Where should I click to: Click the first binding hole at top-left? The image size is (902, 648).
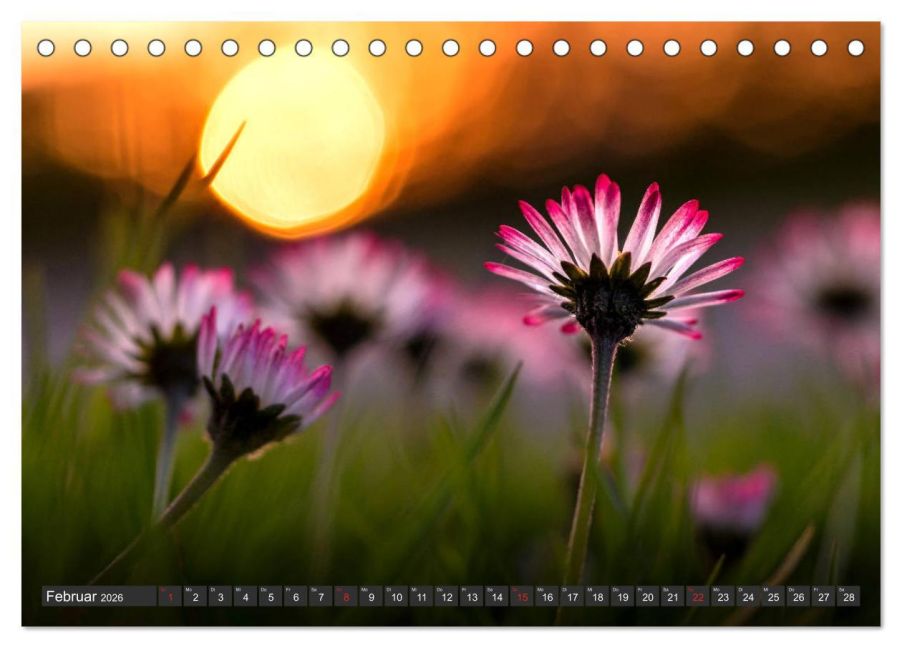[x=46, y=48]
